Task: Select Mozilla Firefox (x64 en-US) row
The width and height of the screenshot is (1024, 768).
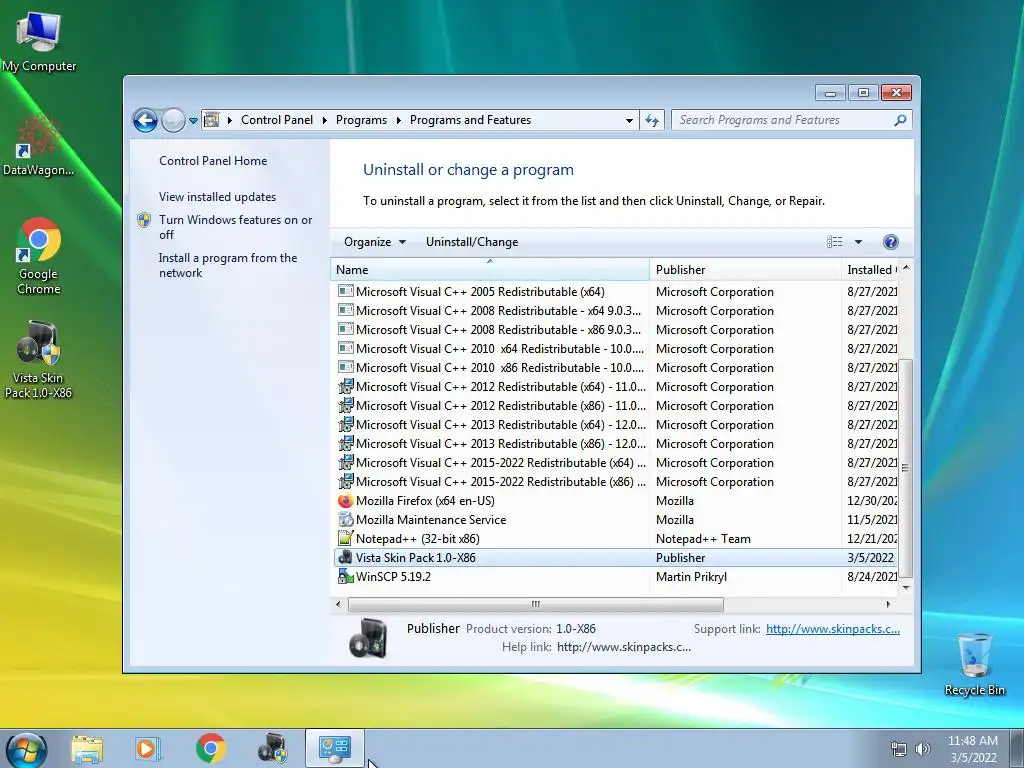Action: point(615,501)
